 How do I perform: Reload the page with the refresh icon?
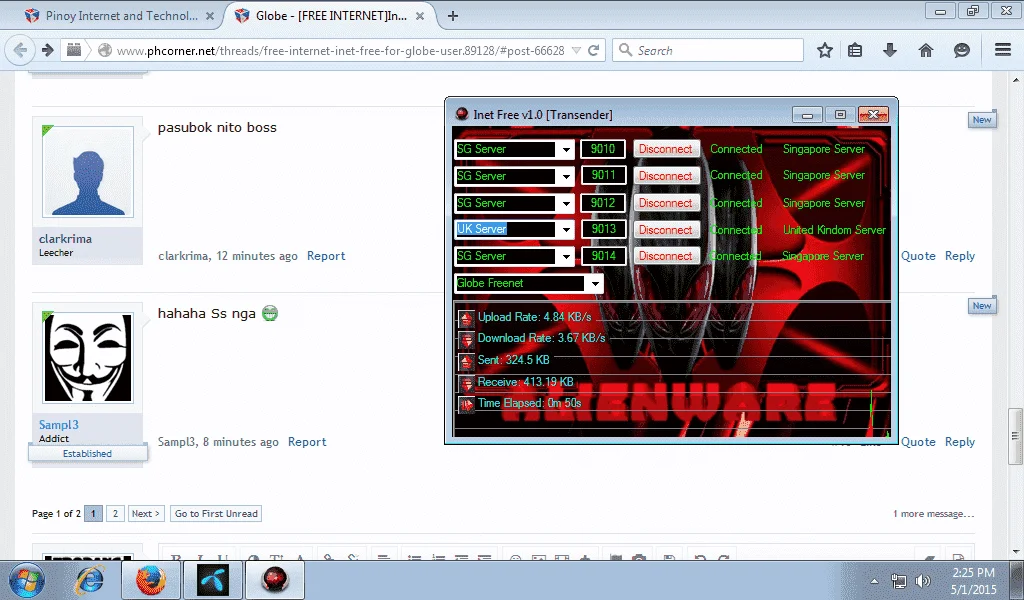pyautogui.click(x=594, y=50)
